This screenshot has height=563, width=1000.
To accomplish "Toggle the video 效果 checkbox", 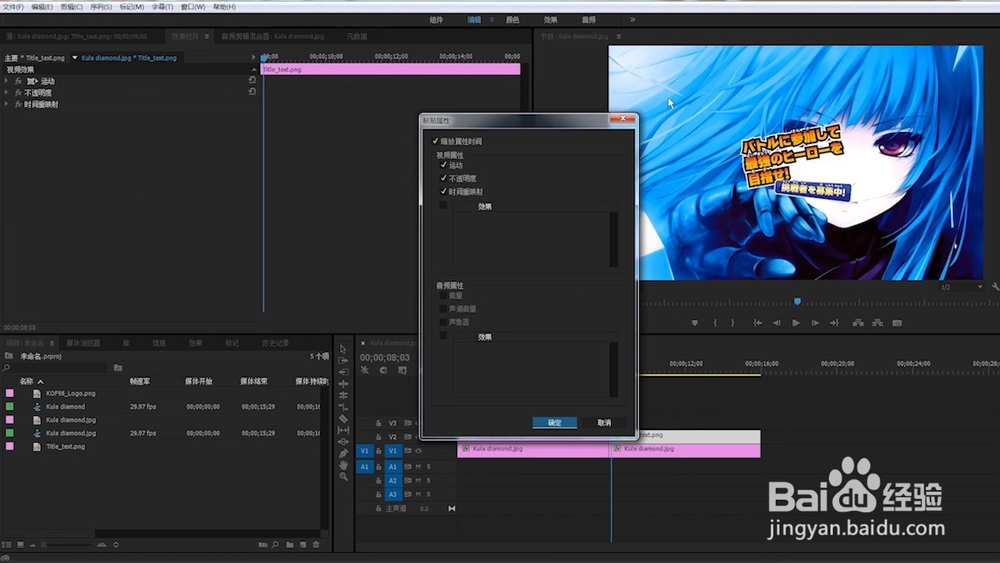I will click(443, 205).
